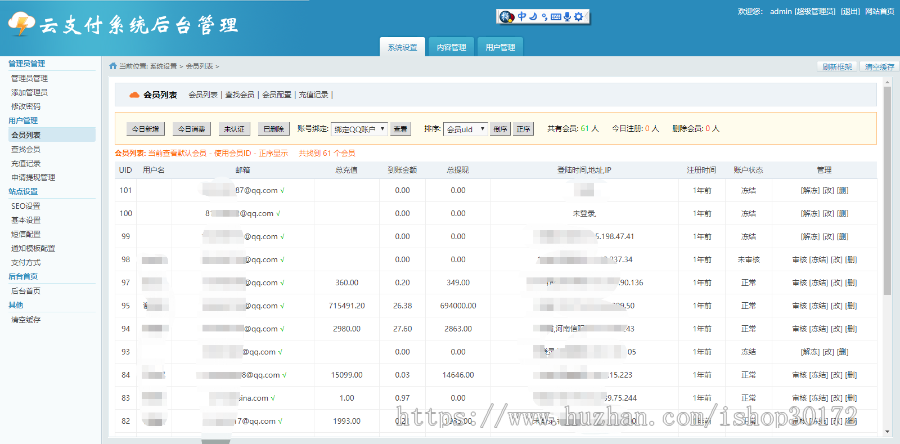The width and height of the screenshot is (900, 444).
Task: Open 查找会员 in sidebar
Action: (26, 149)
